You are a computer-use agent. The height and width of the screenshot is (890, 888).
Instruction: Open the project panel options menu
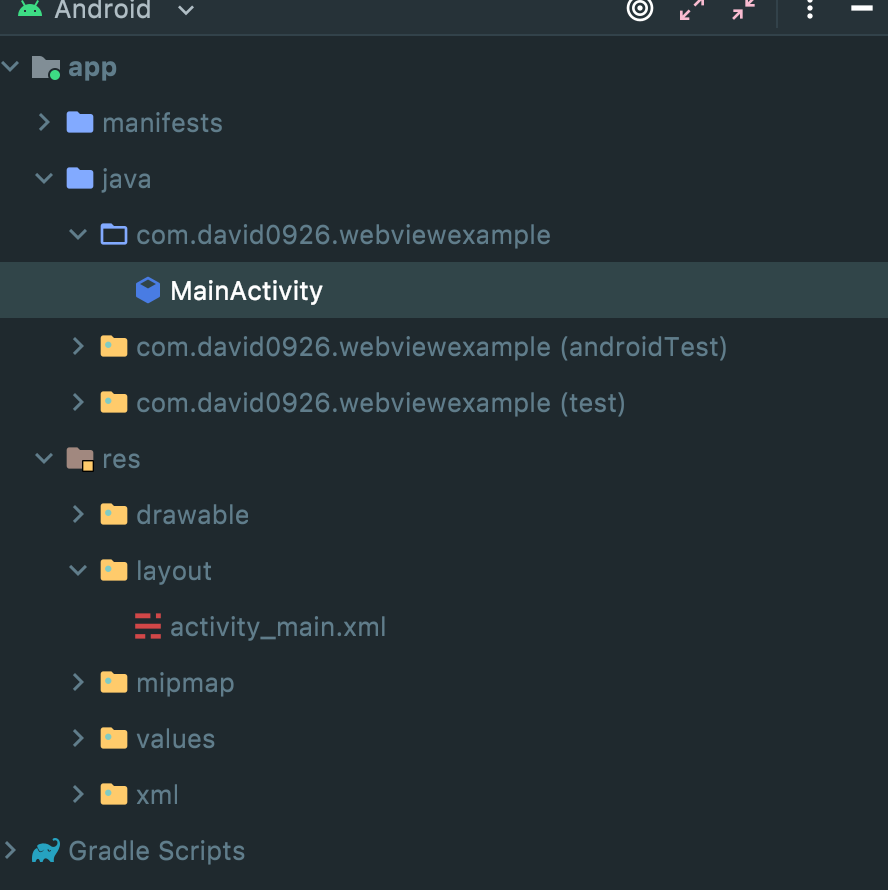click(x=810, y=9)
